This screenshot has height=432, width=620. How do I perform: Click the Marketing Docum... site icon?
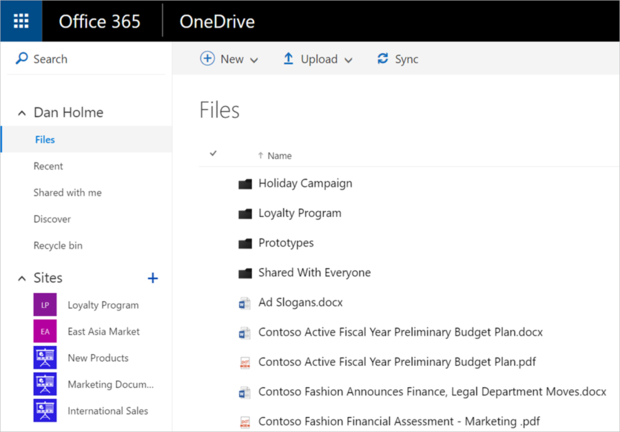(x=45, y=384)
